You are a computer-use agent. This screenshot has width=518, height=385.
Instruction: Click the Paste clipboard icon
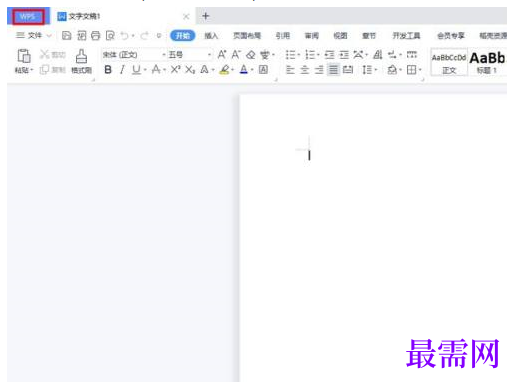24,56
